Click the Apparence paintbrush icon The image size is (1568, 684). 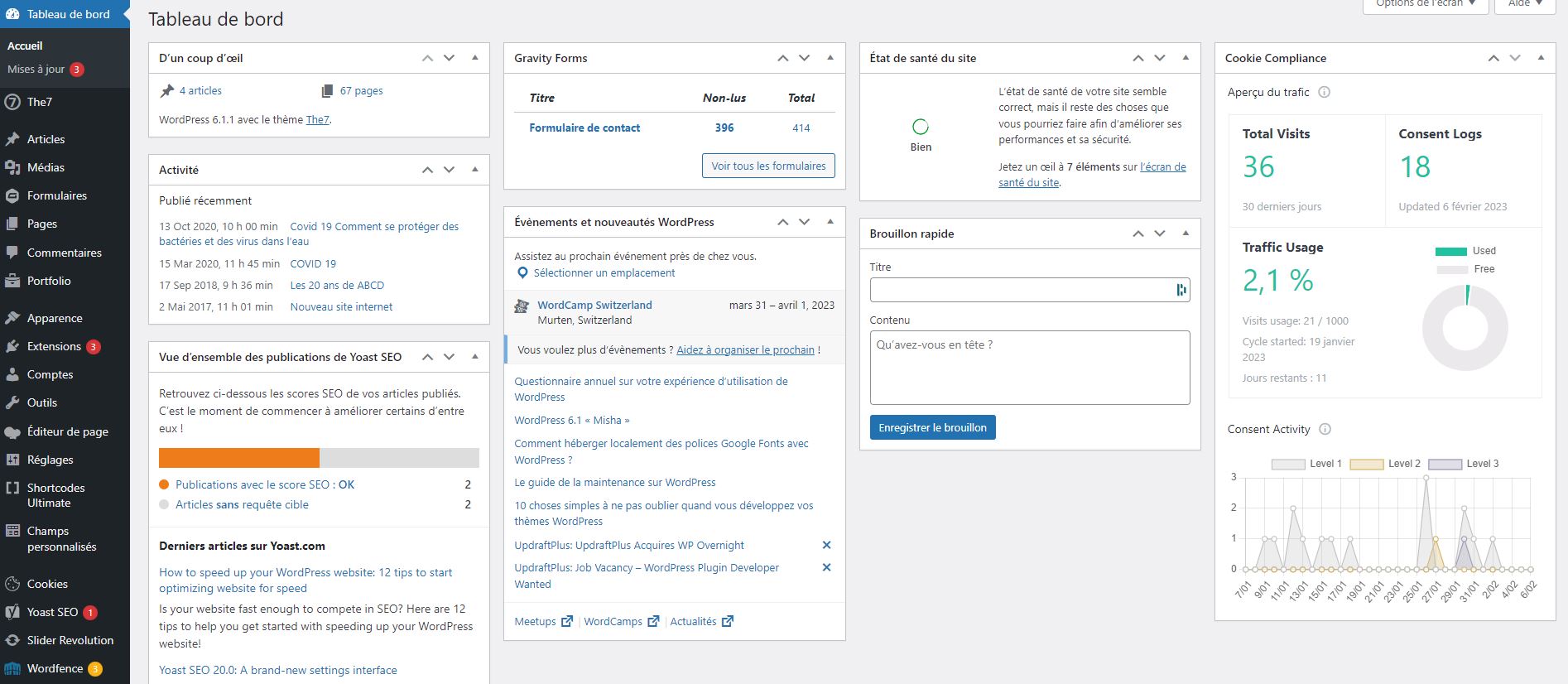[12, 318]
